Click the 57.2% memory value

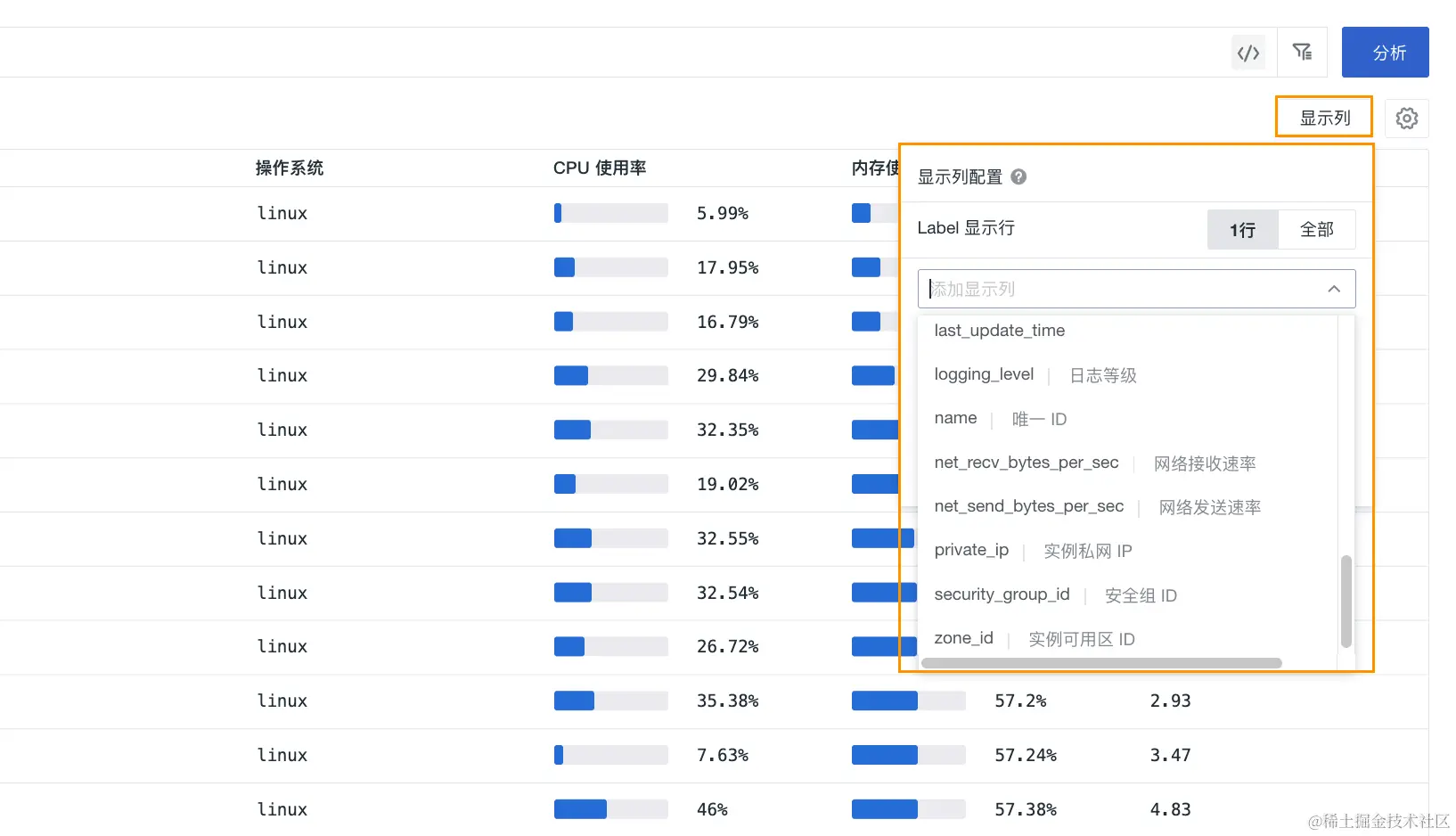pyautogui.click(x=1020, y=701)
